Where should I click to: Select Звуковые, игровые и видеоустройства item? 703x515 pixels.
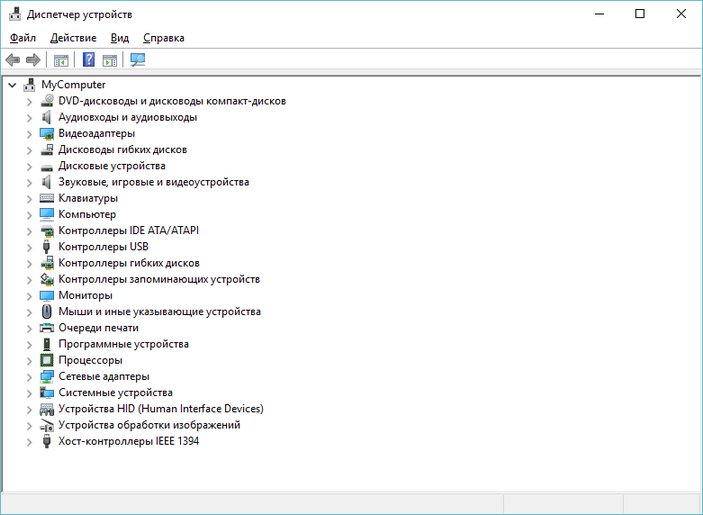pyautogui.click(x=153, y=182)
